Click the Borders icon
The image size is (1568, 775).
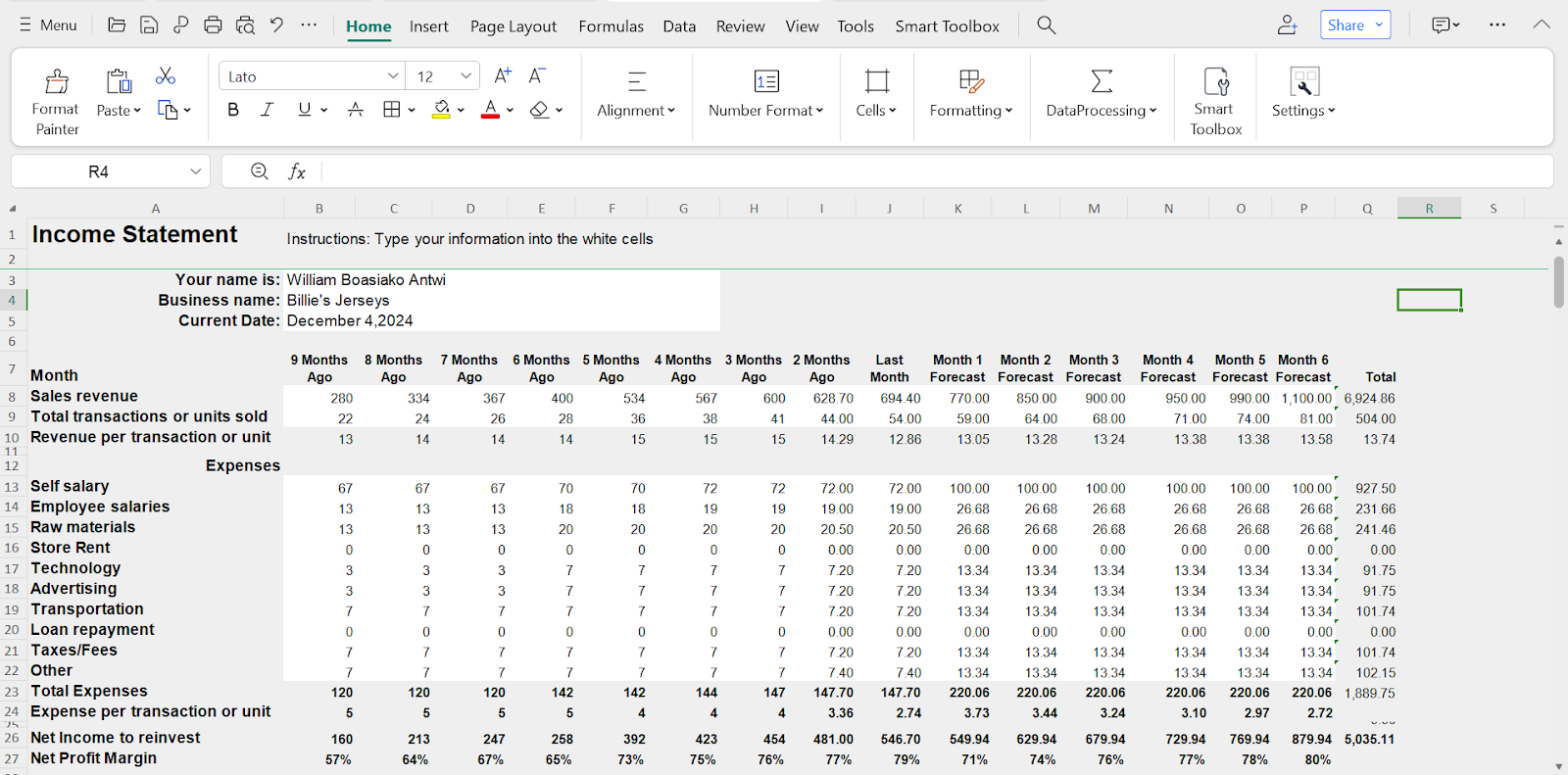pos(392,110)
